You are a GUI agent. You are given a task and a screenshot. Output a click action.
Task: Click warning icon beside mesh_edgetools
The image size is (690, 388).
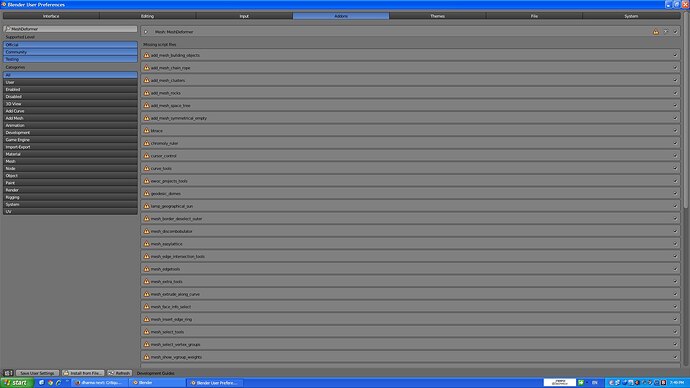(x=147, y=269)
